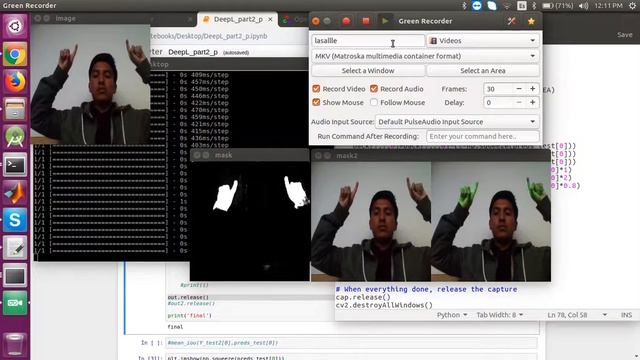
Task: Open Skype from the dock
Action: pos(15,220)
